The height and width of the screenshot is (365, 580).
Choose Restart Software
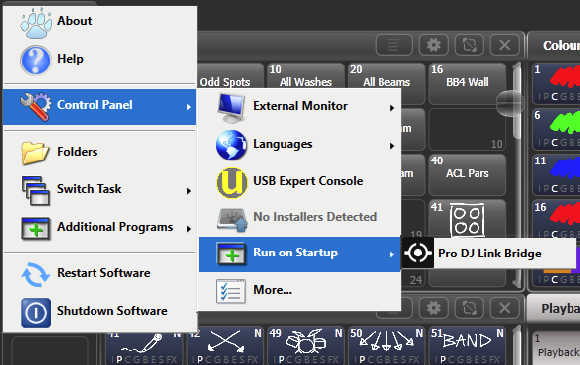(100, 274)
